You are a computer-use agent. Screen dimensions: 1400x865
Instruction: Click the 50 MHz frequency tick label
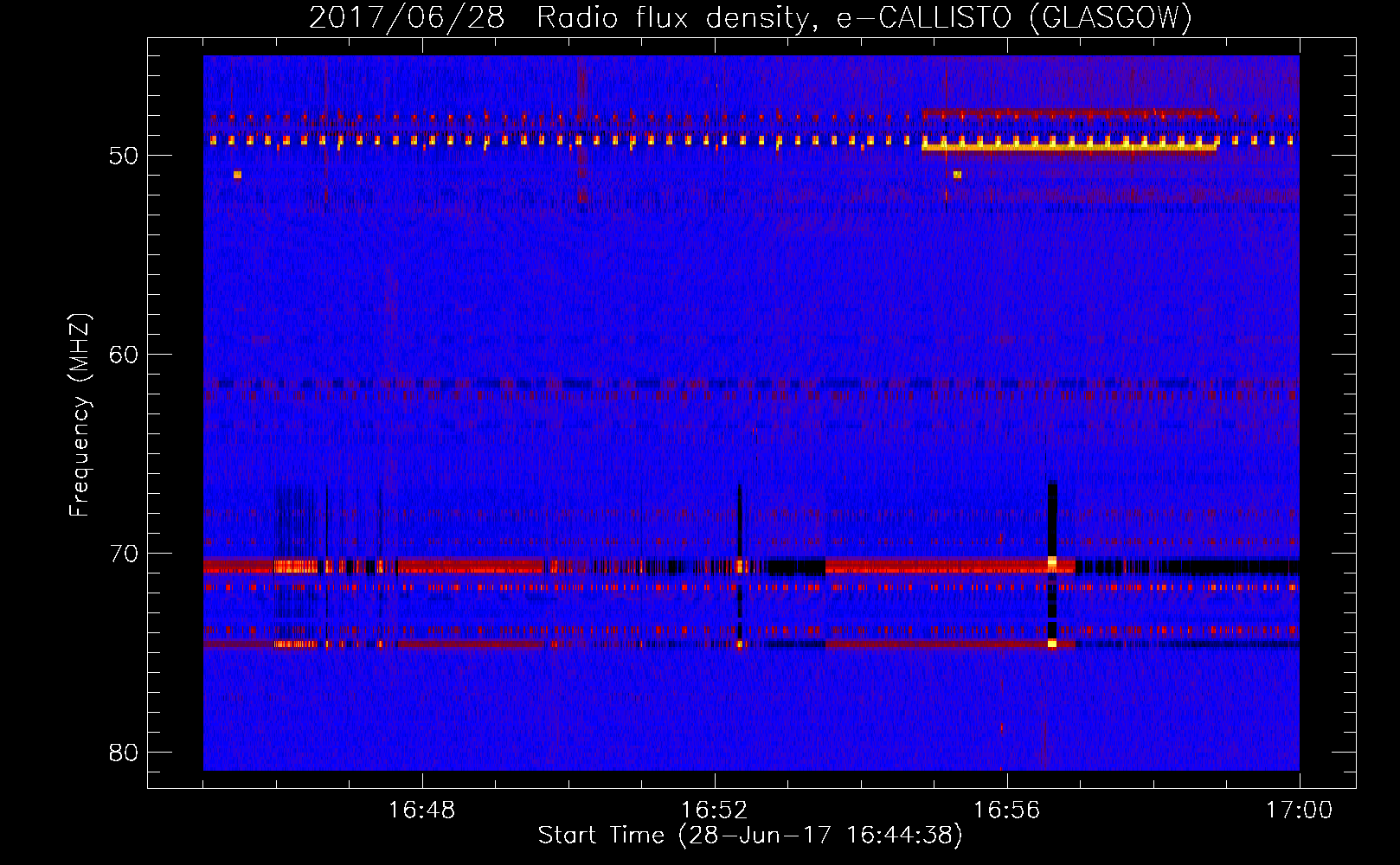[x=124, y=156]
